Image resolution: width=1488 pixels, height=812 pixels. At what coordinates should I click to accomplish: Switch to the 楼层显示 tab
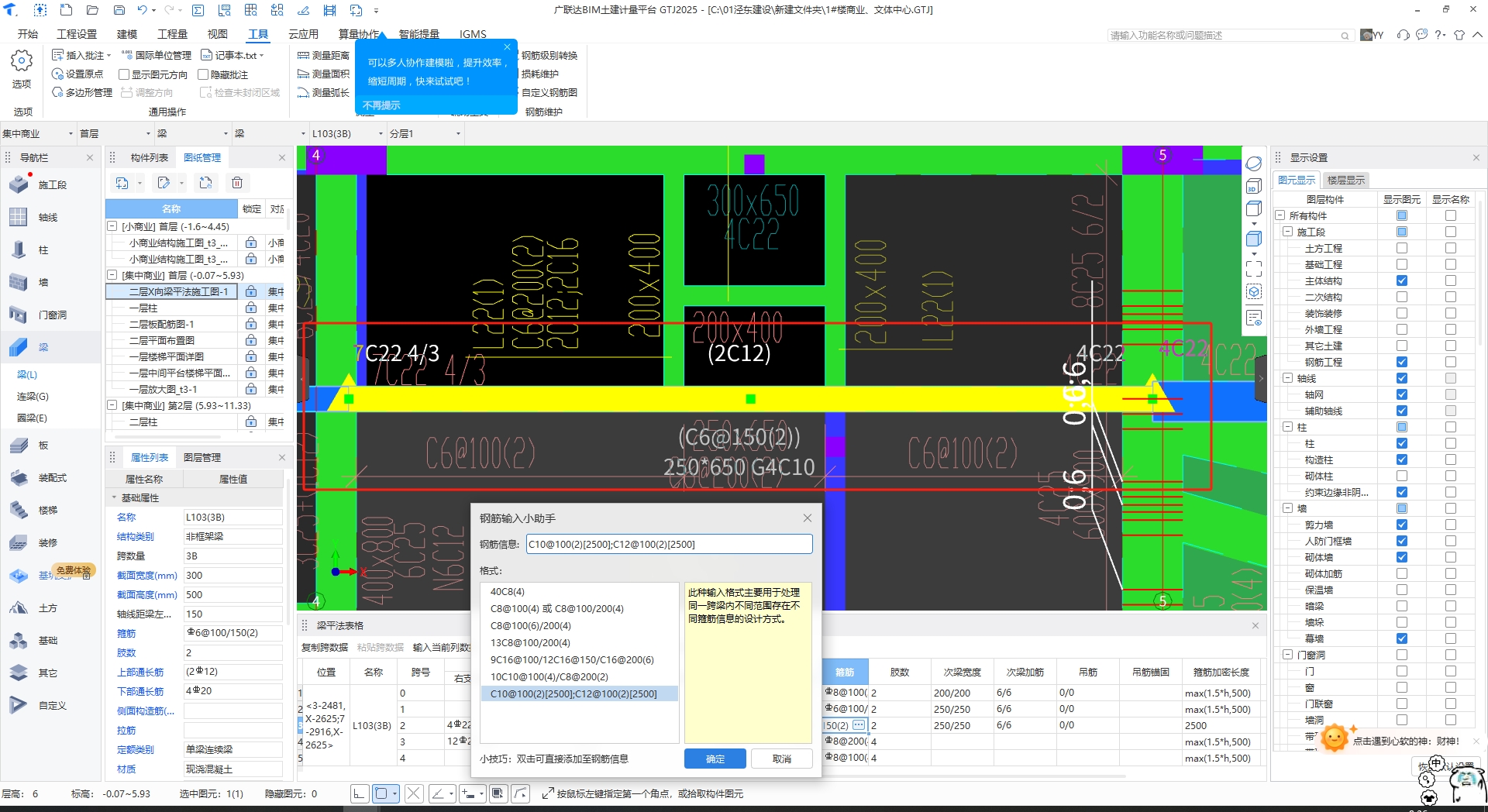[x=1345, y=180]
